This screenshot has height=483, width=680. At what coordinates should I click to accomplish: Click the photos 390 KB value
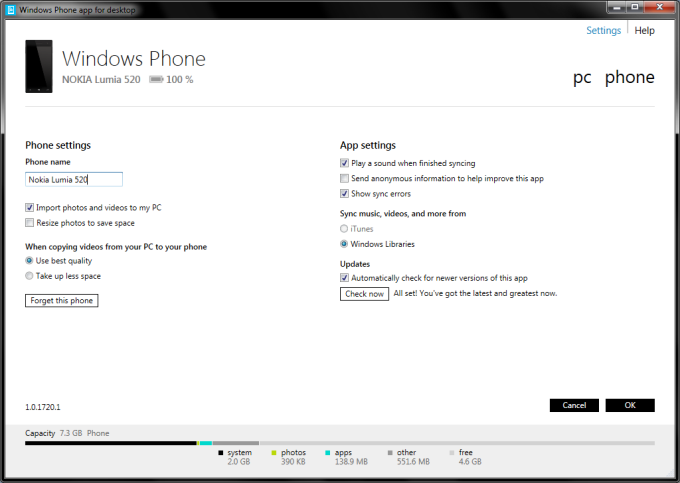point(293,462)
